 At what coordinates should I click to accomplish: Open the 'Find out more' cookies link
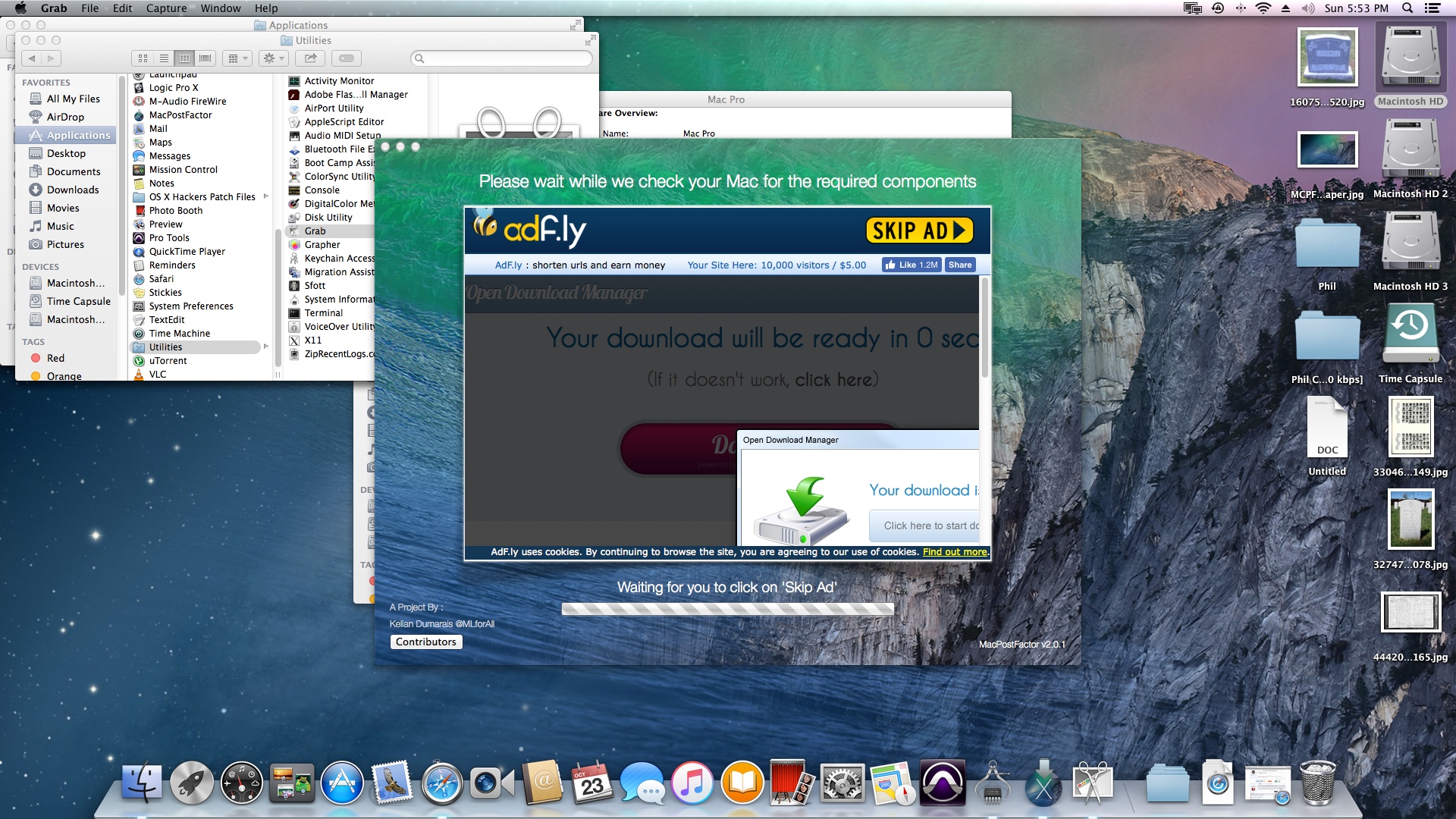point(955,552)
